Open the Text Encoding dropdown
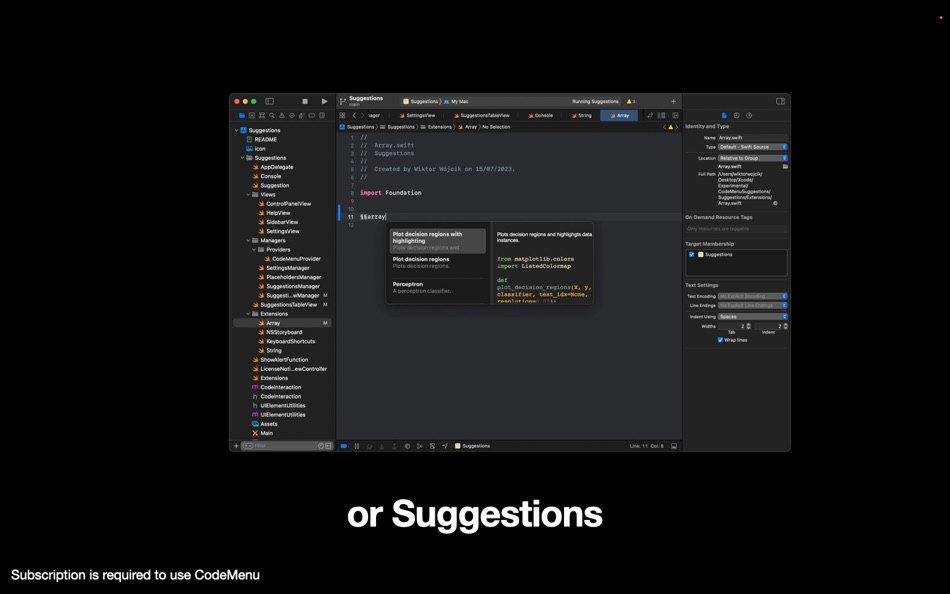 (752, 296)
